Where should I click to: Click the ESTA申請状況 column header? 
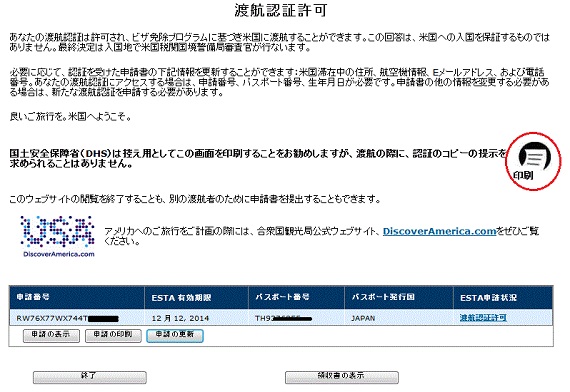503,297
